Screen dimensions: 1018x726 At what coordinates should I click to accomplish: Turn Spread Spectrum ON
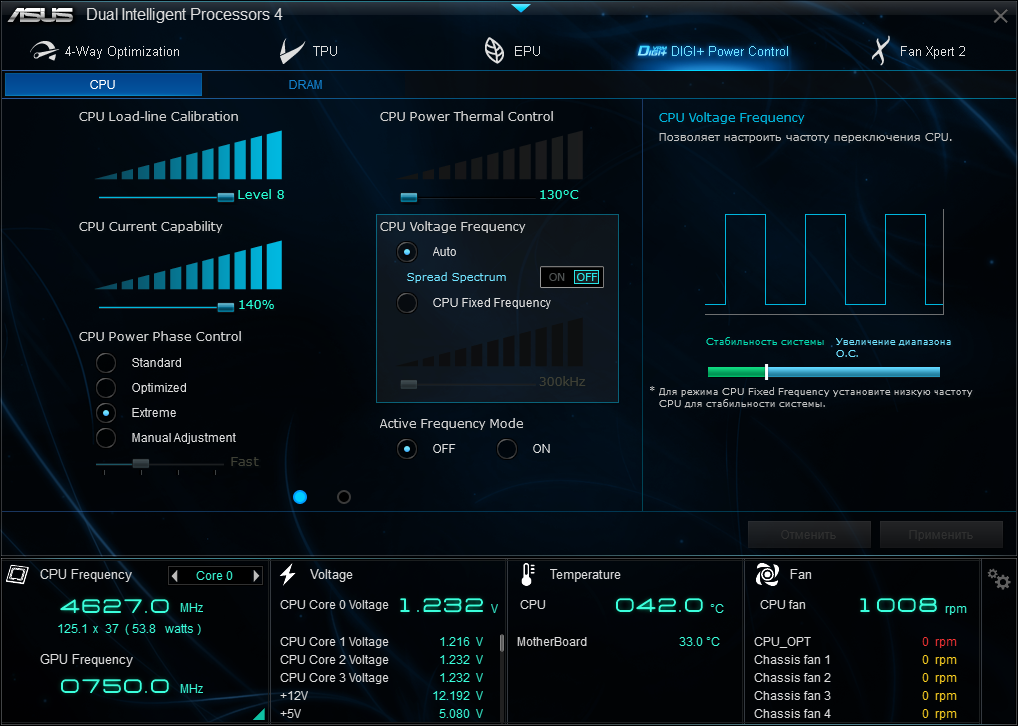coord(557,277)
